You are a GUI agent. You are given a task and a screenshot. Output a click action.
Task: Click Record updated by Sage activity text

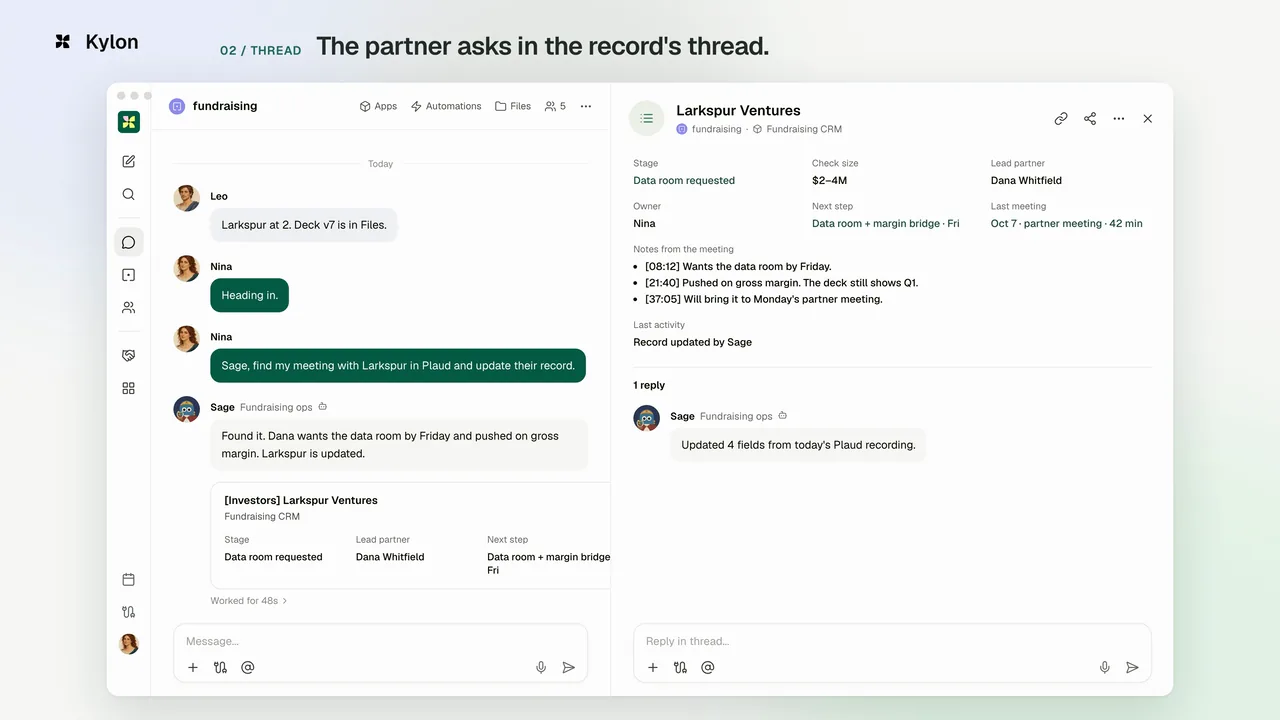(x=692, y=342)
